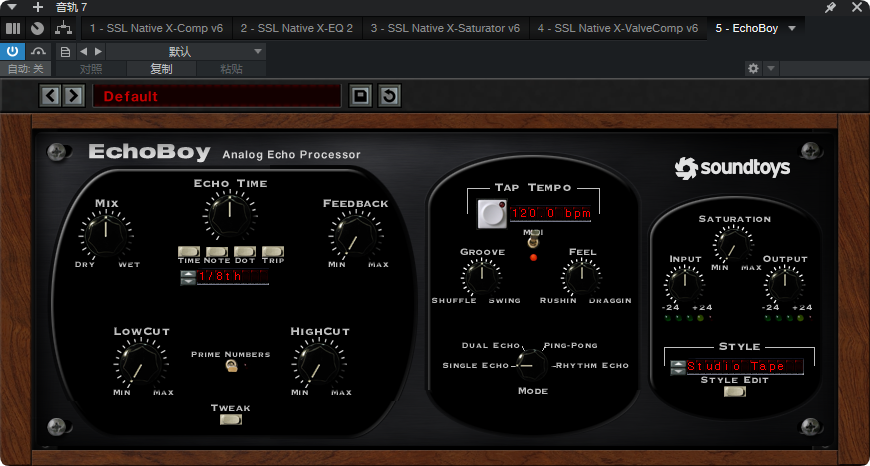
Task: Flip the MIDI sync toggle switch
Action: point(533,241)
